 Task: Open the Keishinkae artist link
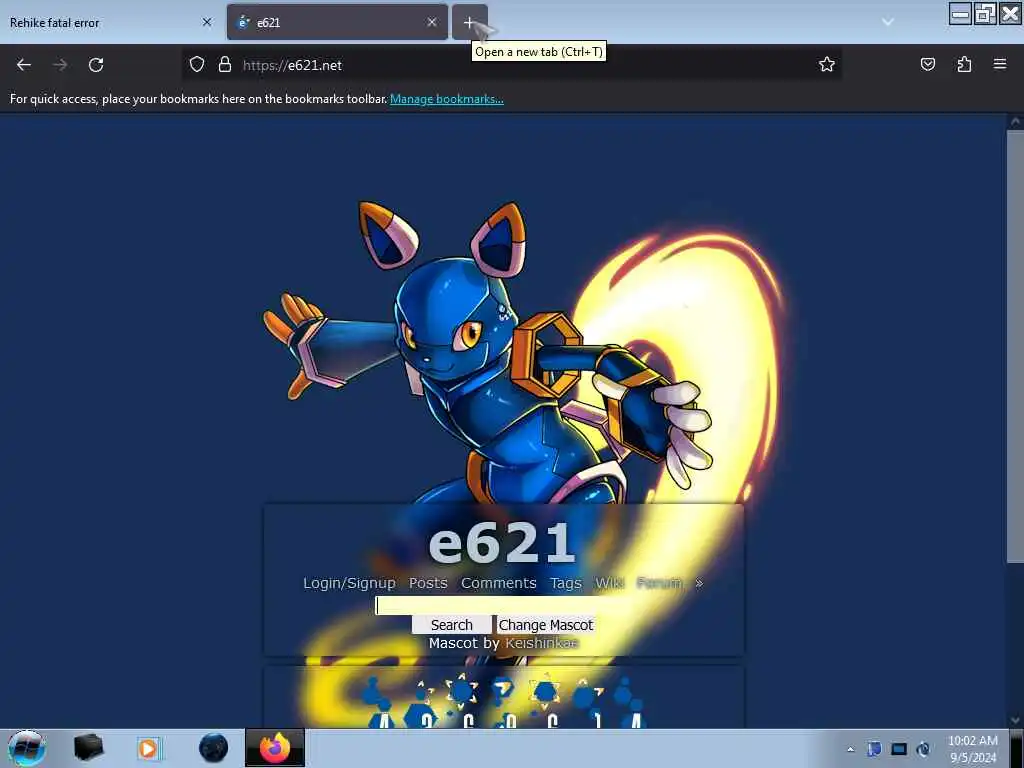541,643
